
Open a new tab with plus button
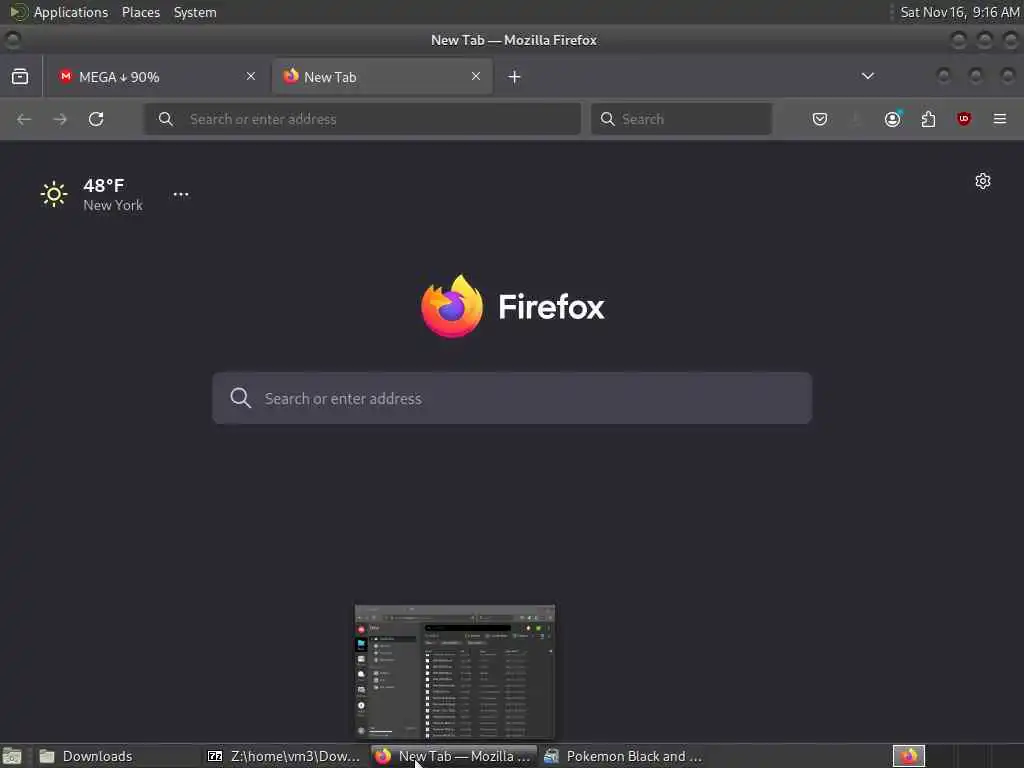(515, 77)
